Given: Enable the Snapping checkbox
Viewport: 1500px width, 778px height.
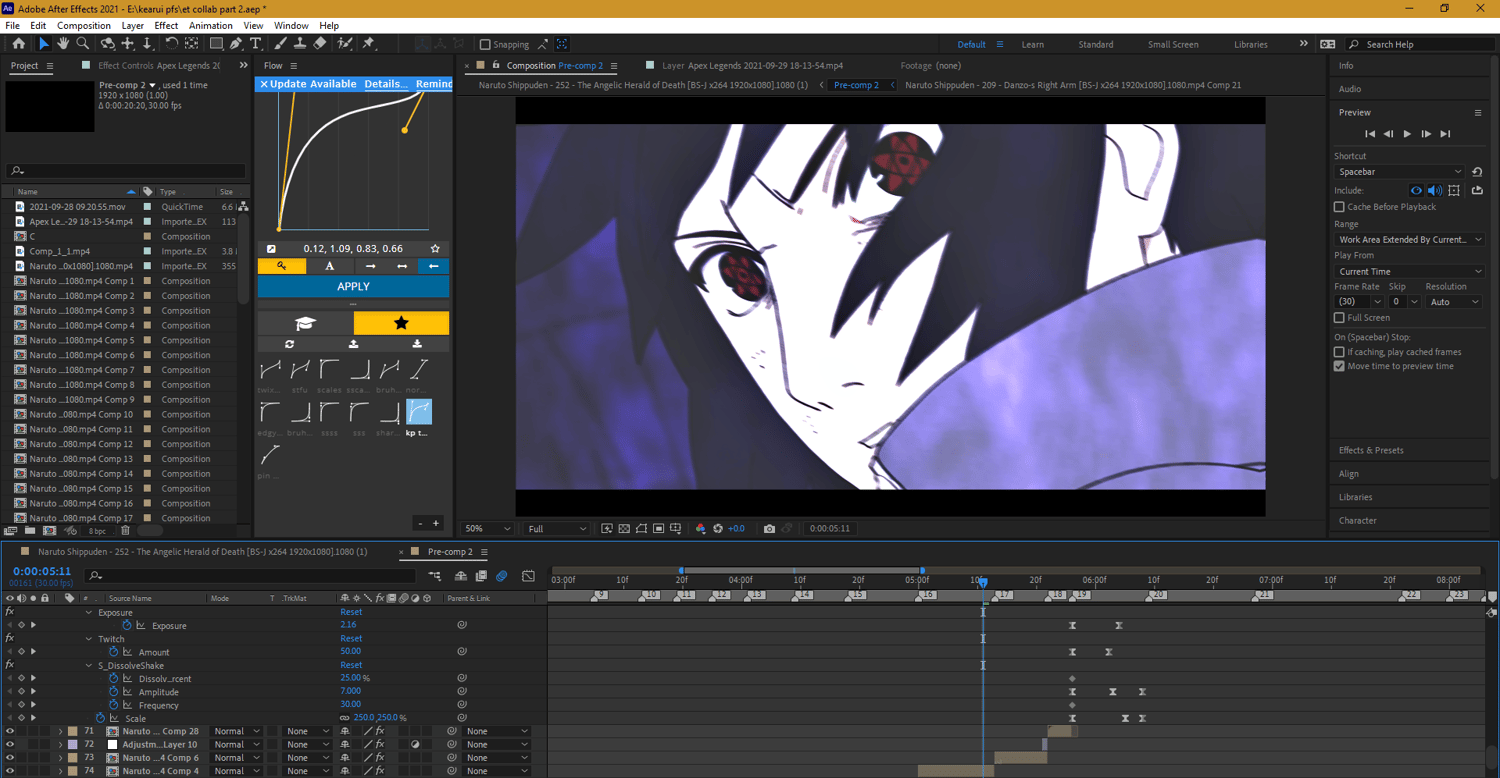Looking at the screenshot, I should click(x=485, y=45).
